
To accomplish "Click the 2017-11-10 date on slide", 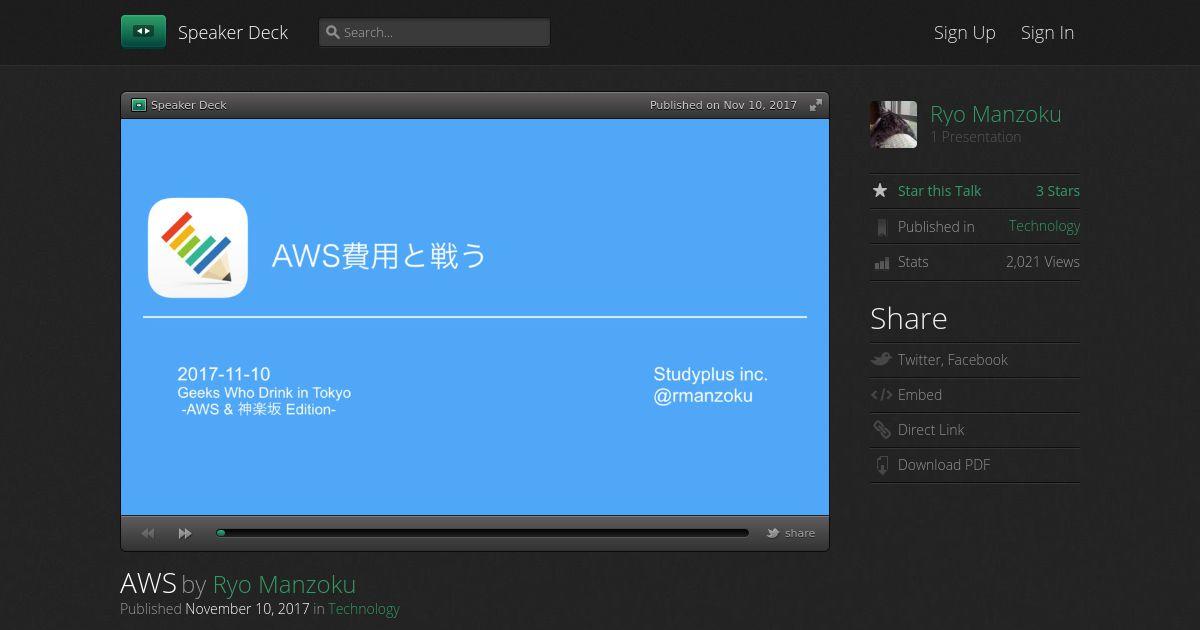I will coord(224,375).
